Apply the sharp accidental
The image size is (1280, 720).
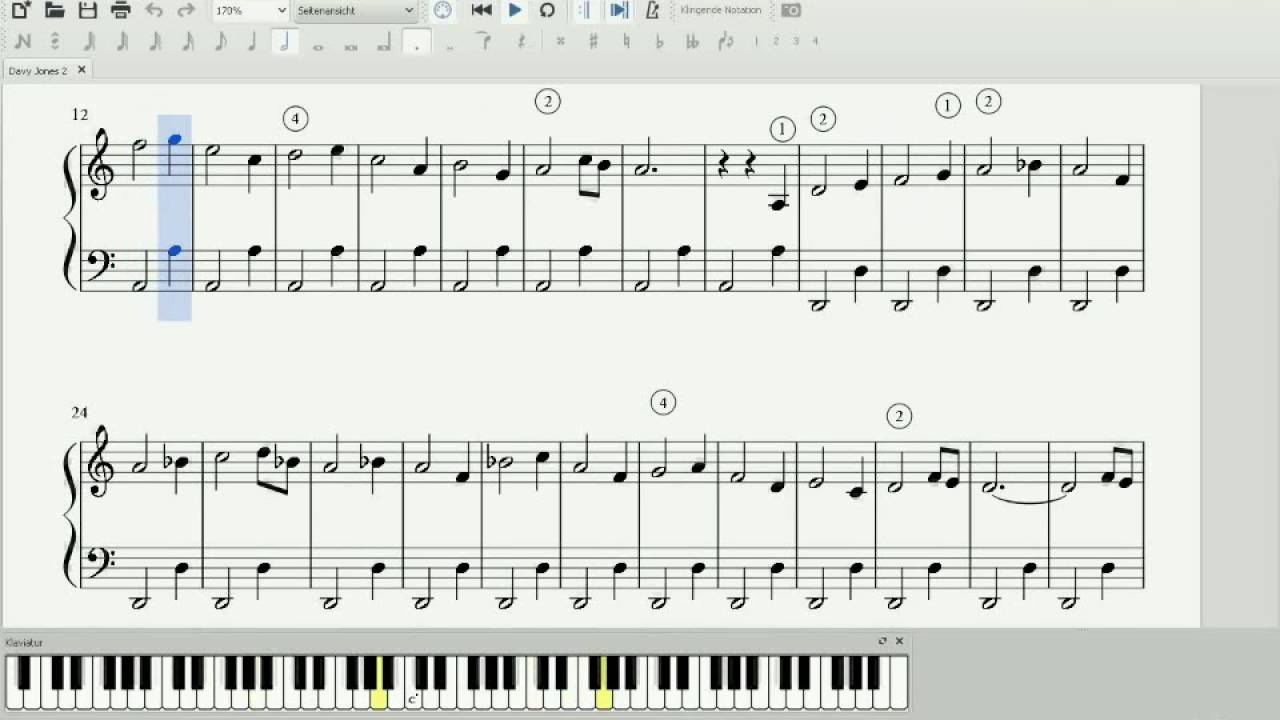coord(593,41)
